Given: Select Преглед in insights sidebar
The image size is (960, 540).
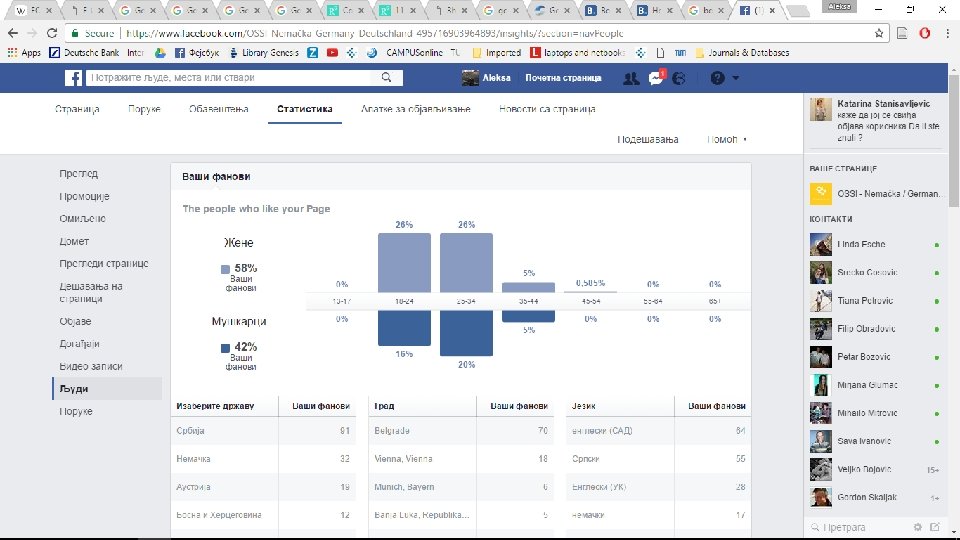Looking at the screenshot, I should pos(78,174).
